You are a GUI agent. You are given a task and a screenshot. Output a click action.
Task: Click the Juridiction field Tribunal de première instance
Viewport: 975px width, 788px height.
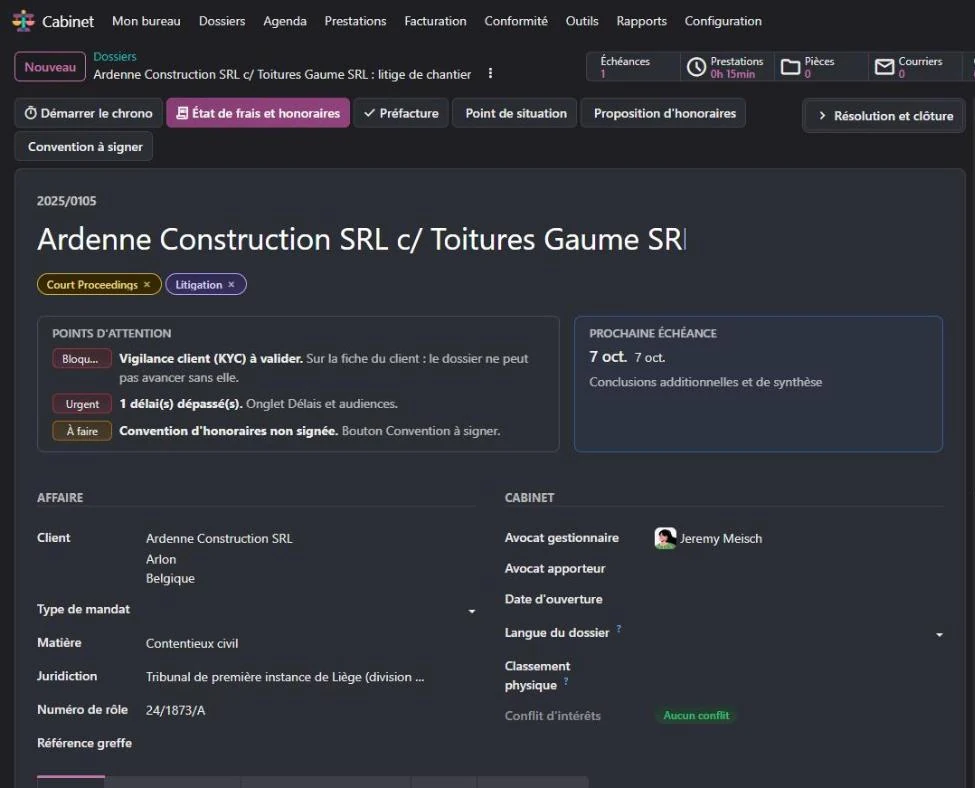(285, 677)
